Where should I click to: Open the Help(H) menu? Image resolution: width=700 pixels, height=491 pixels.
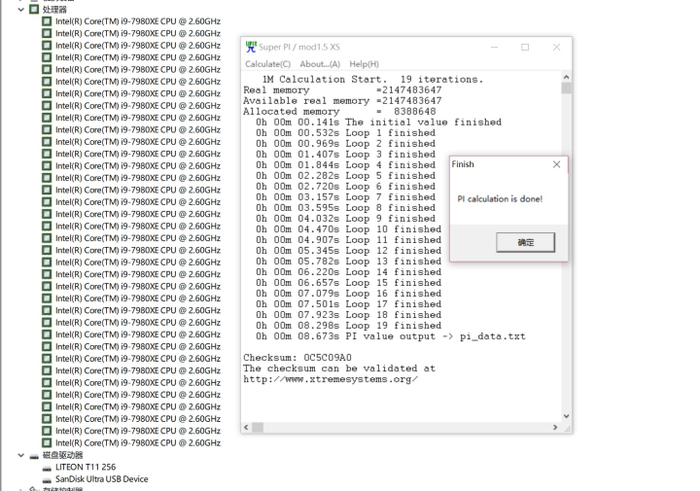point(364,64)
